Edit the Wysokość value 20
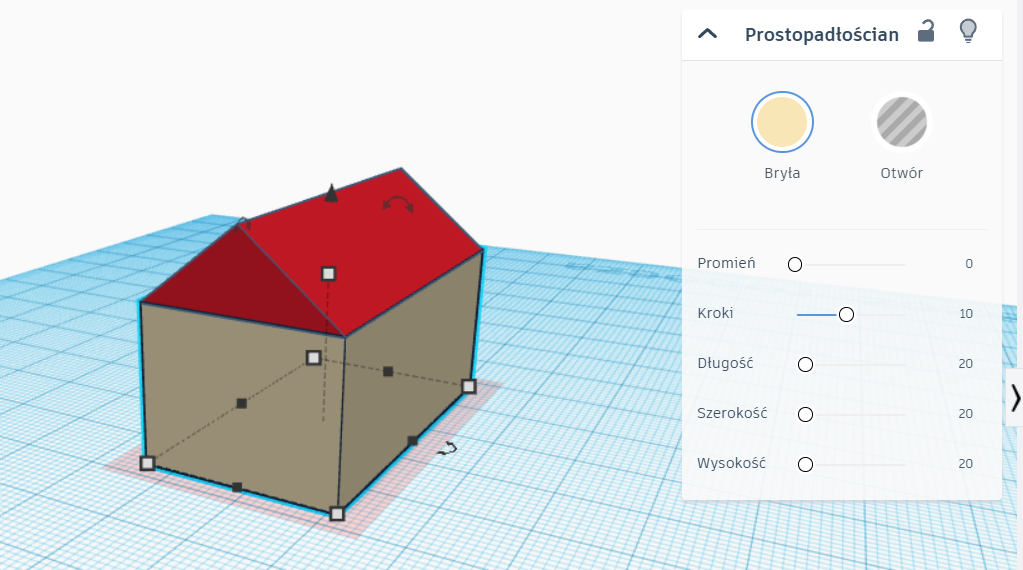This screenshot has height=570, width=1023. click(966, 464)
